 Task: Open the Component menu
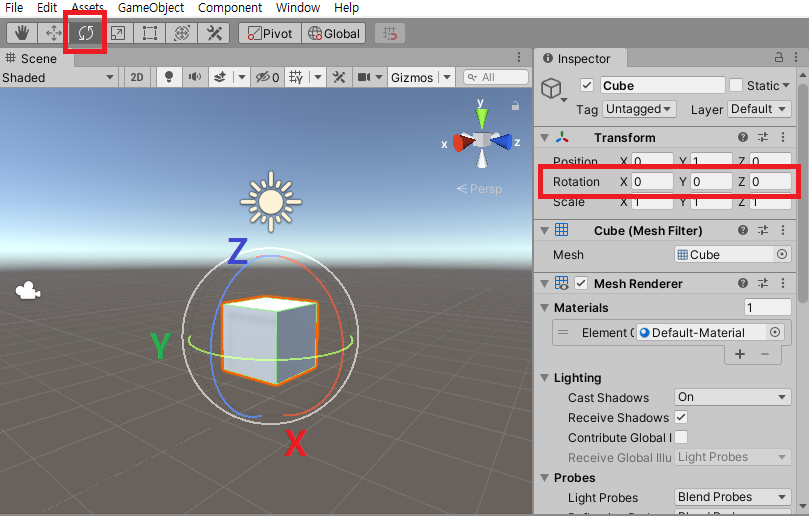pos(230,8)
